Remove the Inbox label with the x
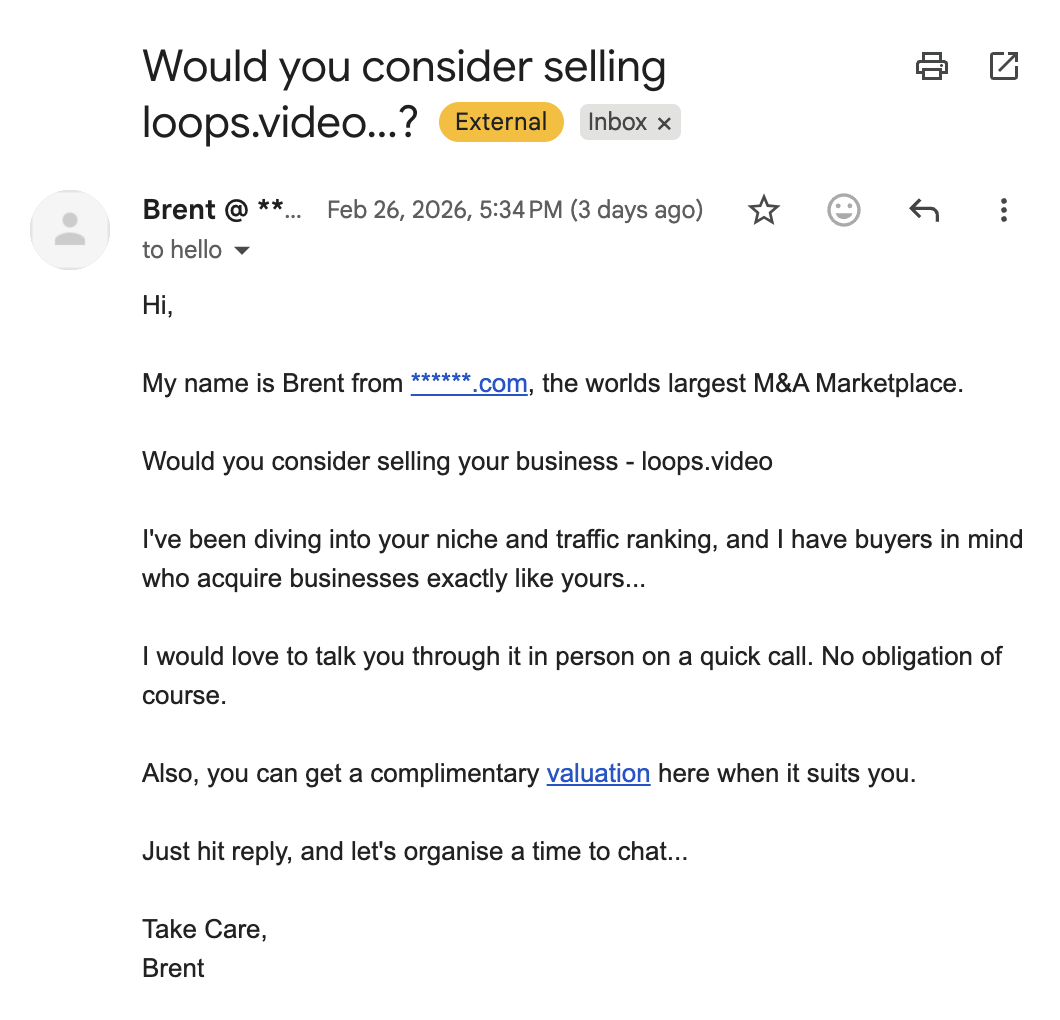 point(664,123)
